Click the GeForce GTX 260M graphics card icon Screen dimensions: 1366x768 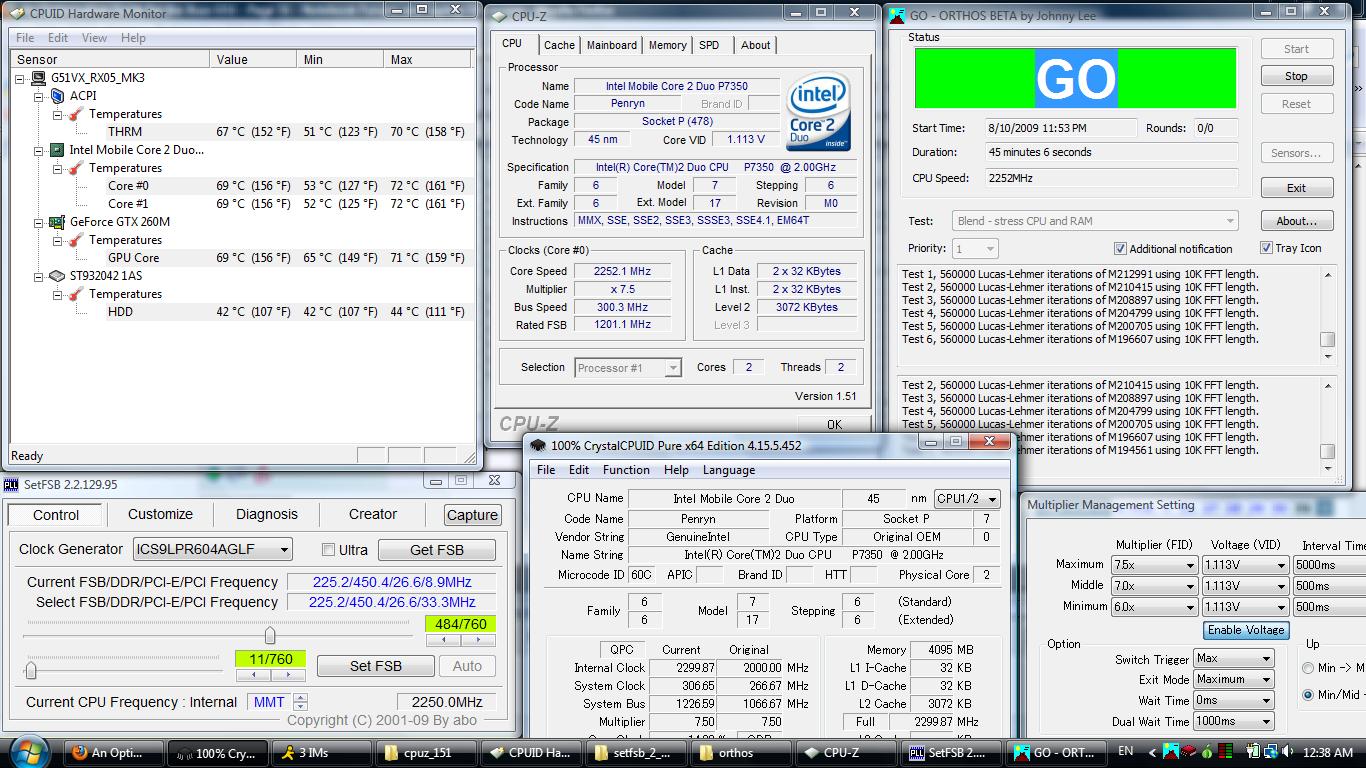coord(57,222)
